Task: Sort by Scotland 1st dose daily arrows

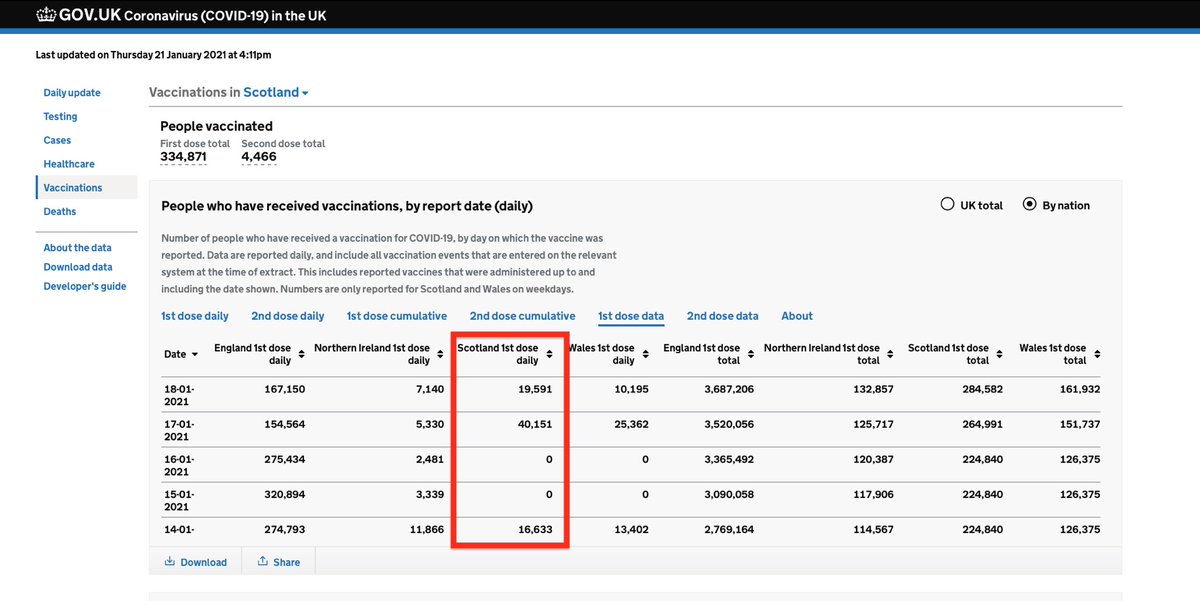Action: point(549,355)
